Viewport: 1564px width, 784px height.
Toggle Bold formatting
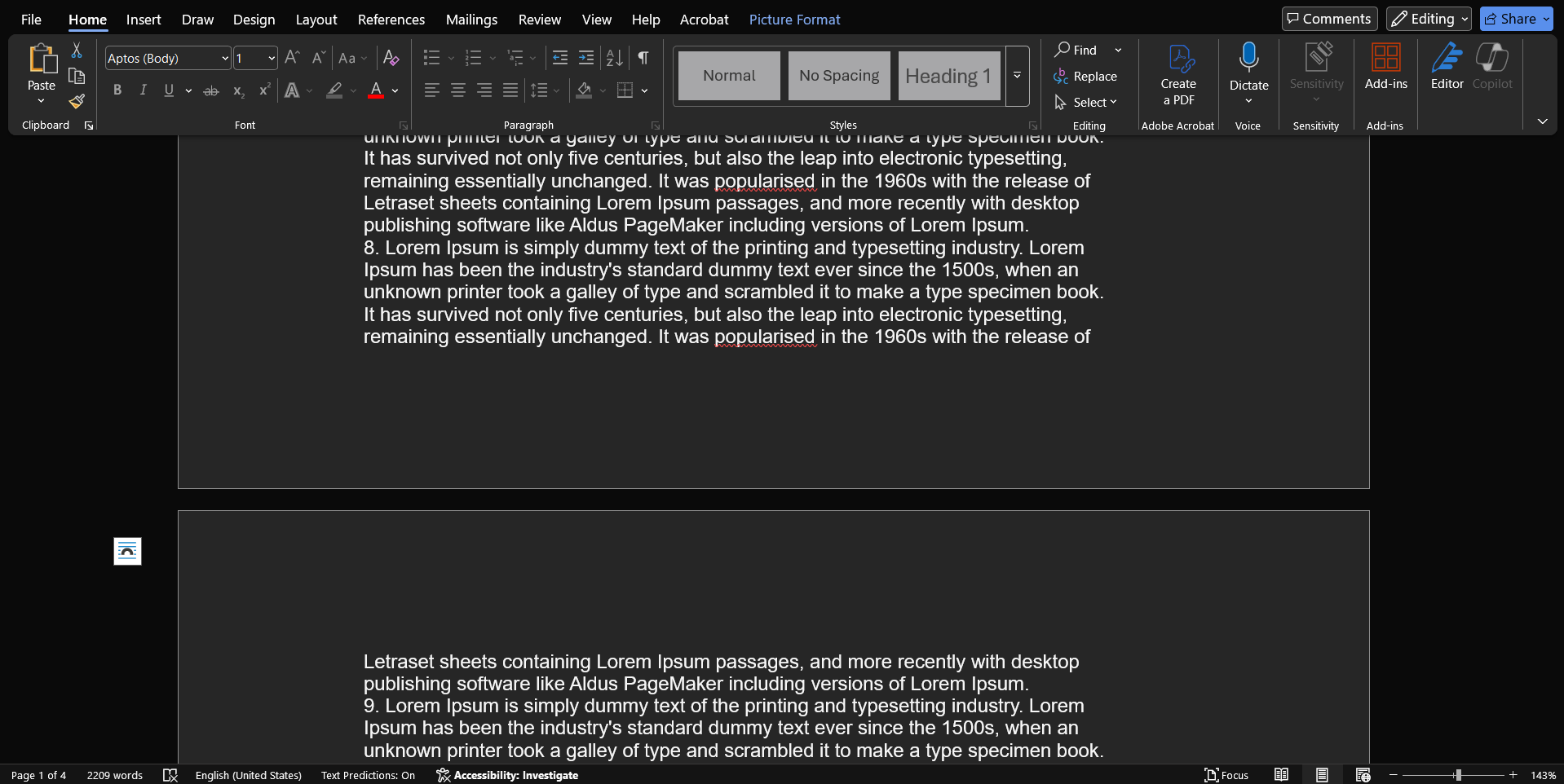click(117, 90)
